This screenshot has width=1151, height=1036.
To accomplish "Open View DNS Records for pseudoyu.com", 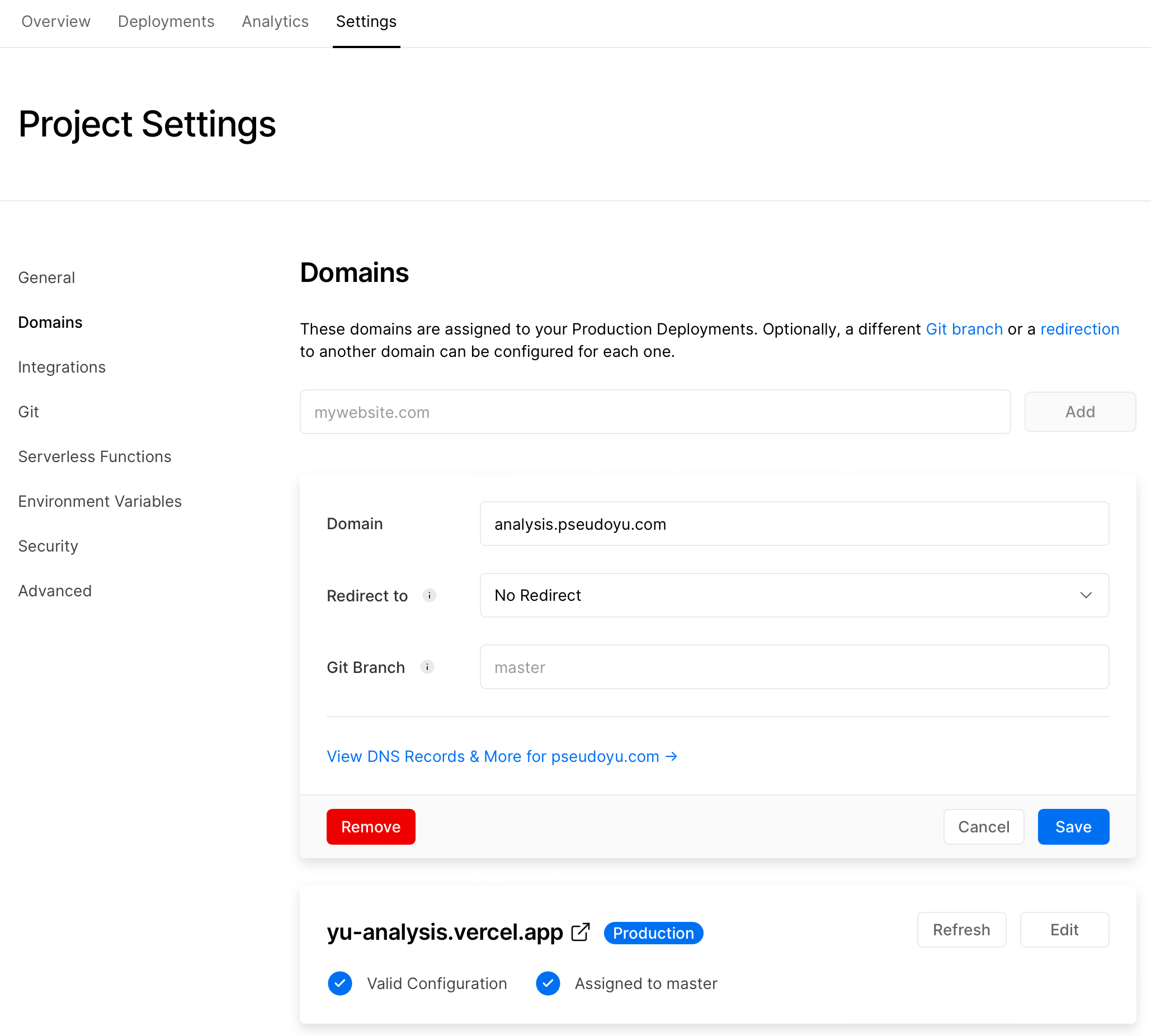I will (x=502, y=756).
